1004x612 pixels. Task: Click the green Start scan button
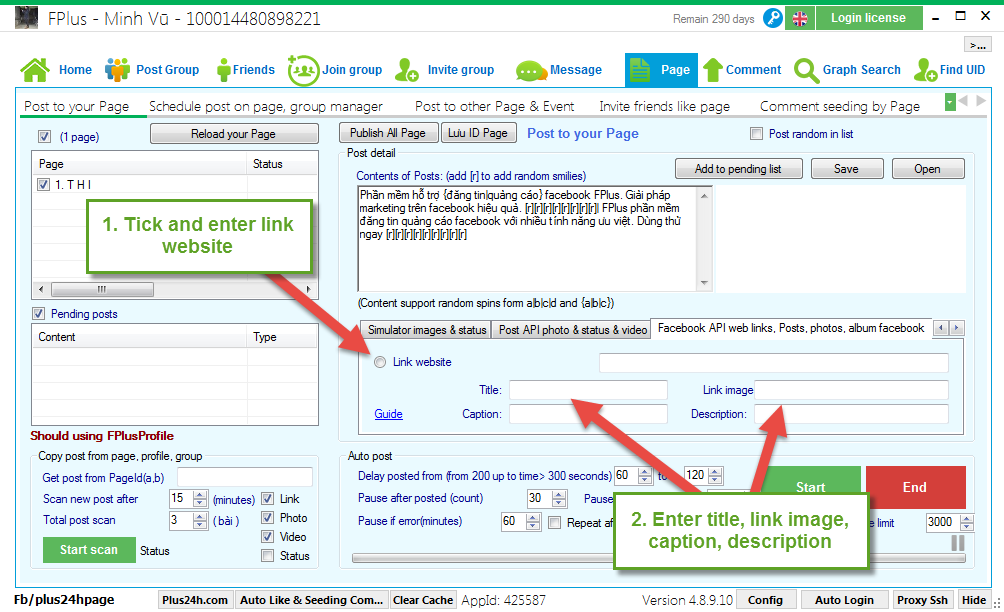(x=89, y=550)
